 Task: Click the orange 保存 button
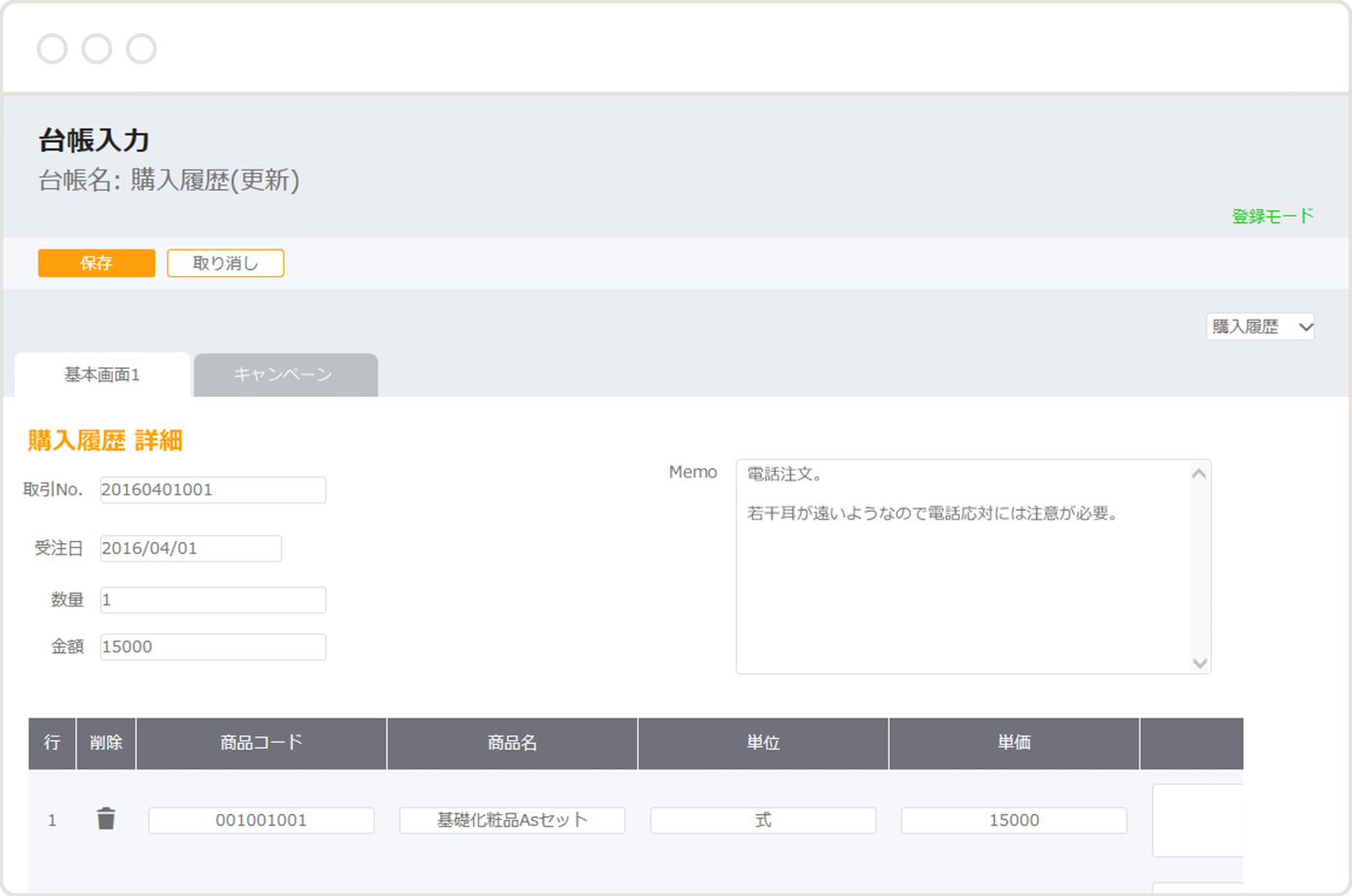click(x=97, y=263)
